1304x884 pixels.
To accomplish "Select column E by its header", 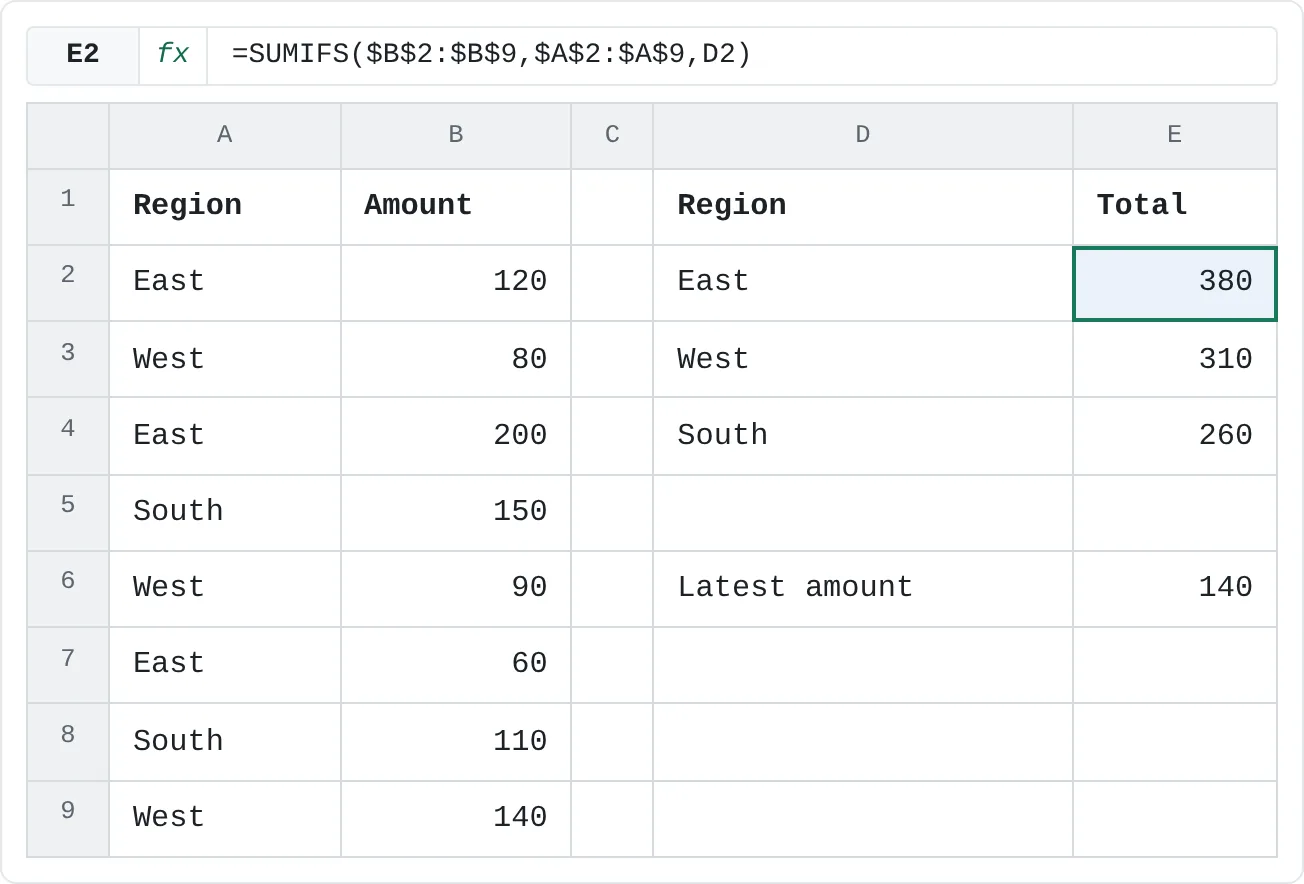I will coord(1175,135).
